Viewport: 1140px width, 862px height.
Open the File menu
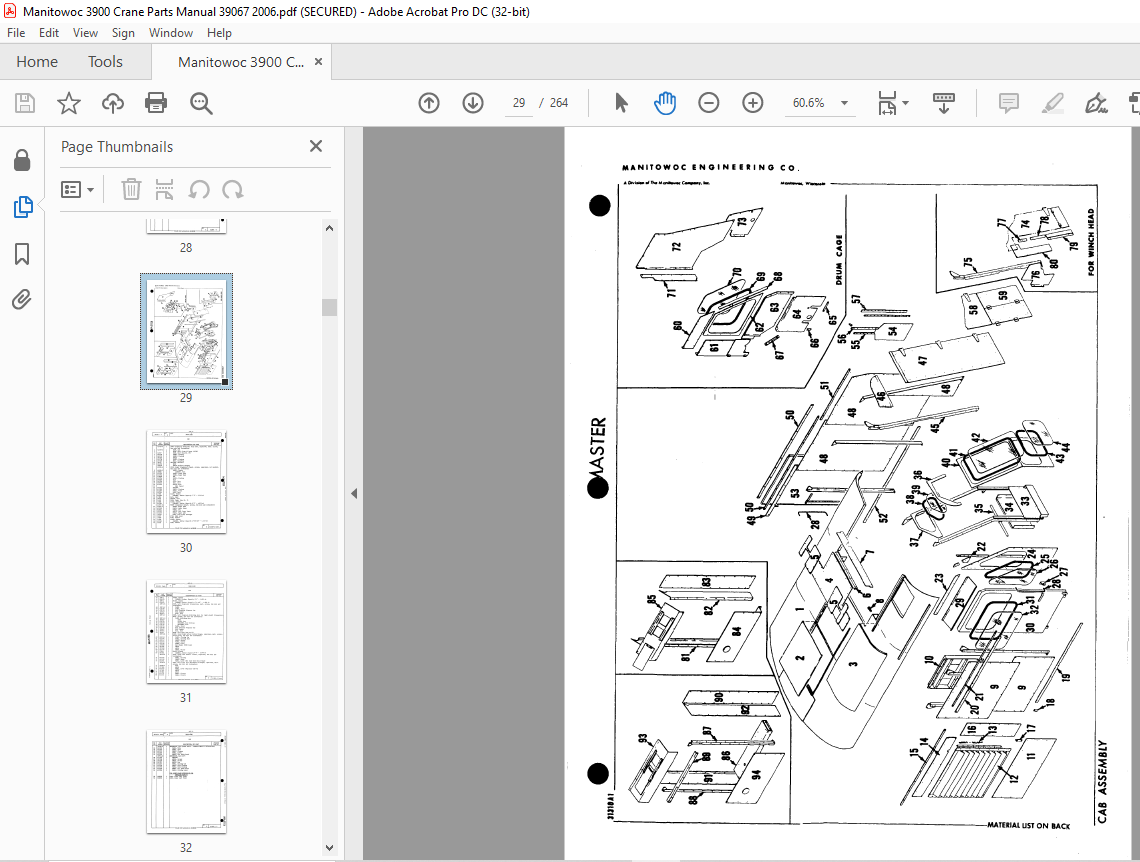point(16,33)
